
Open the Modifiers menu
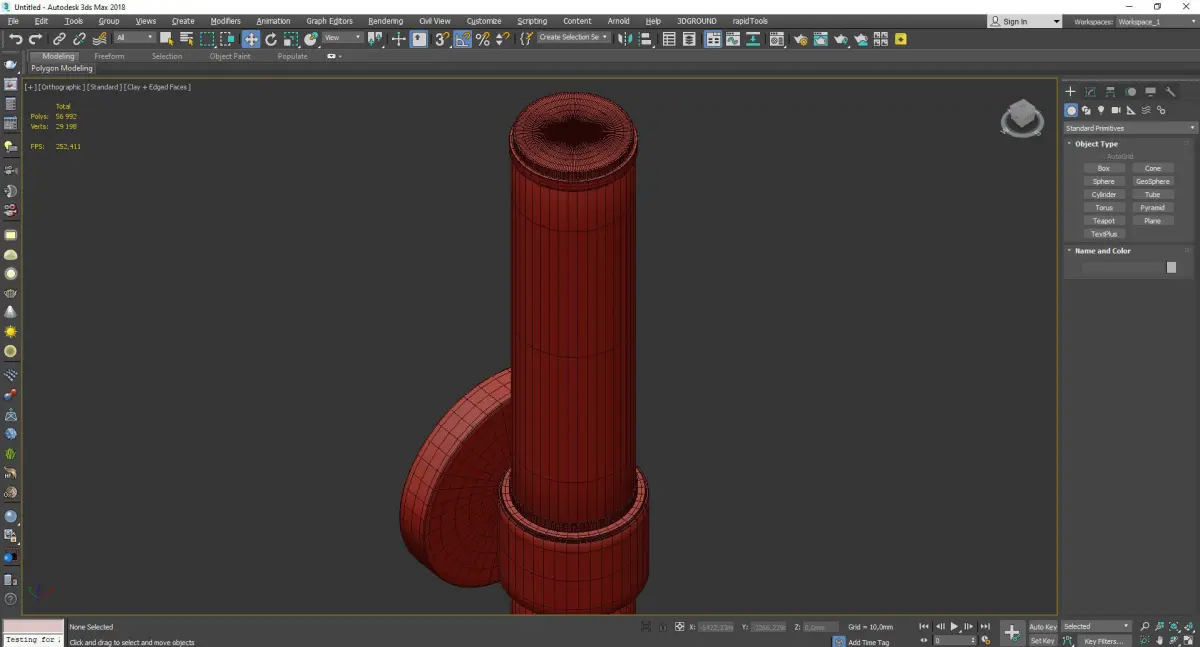coord(225,21)
